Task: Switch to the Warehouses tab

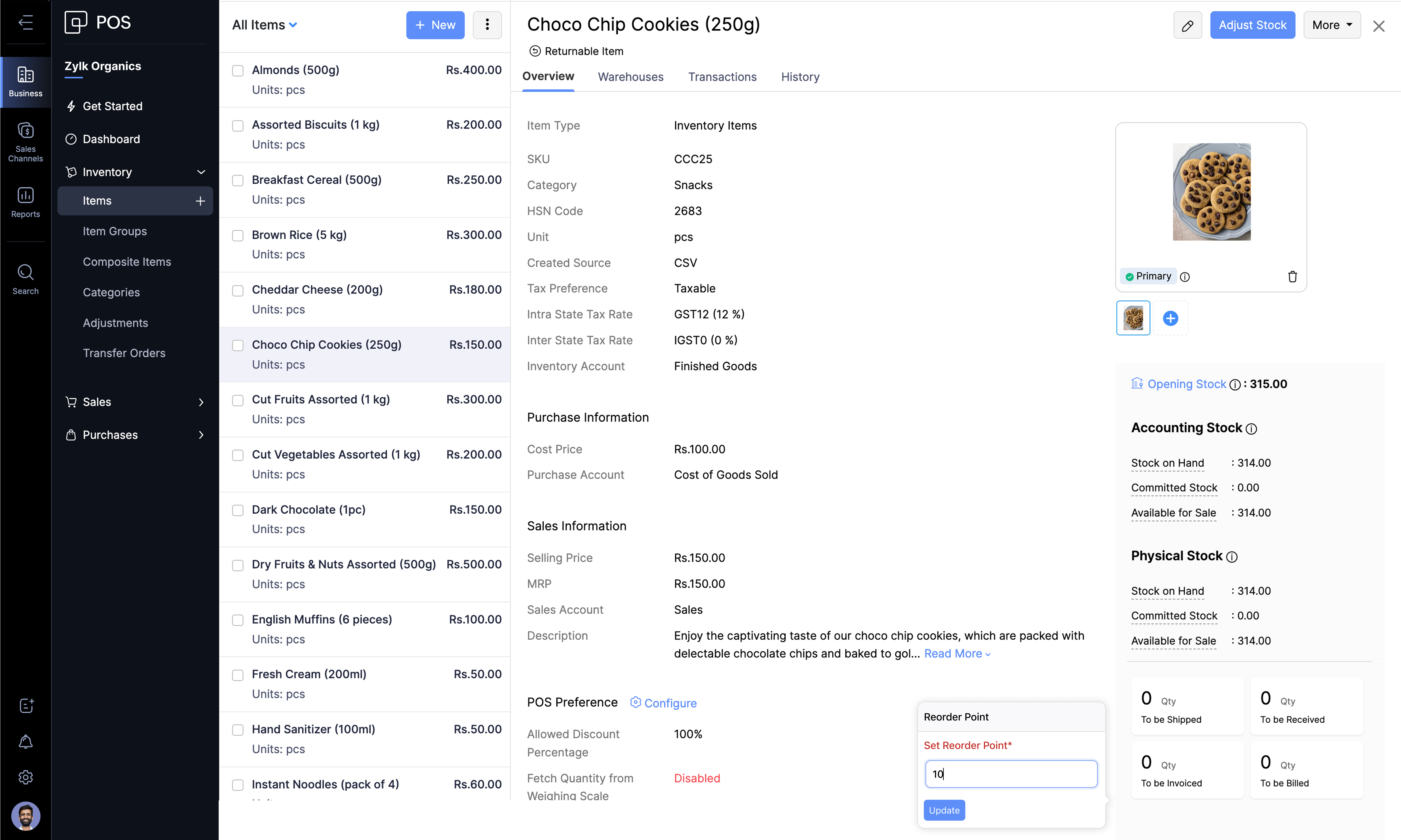Action: (630, 77)
